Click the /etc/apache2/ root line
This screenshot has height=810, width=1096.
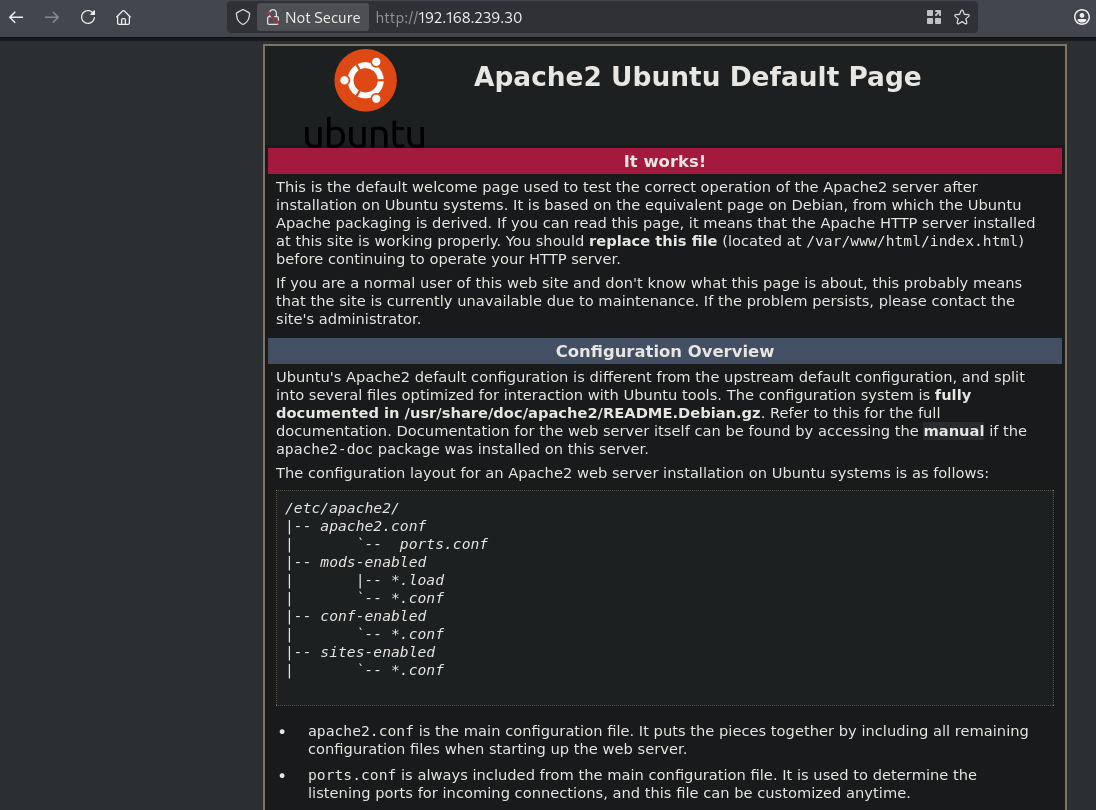point(342,508)
